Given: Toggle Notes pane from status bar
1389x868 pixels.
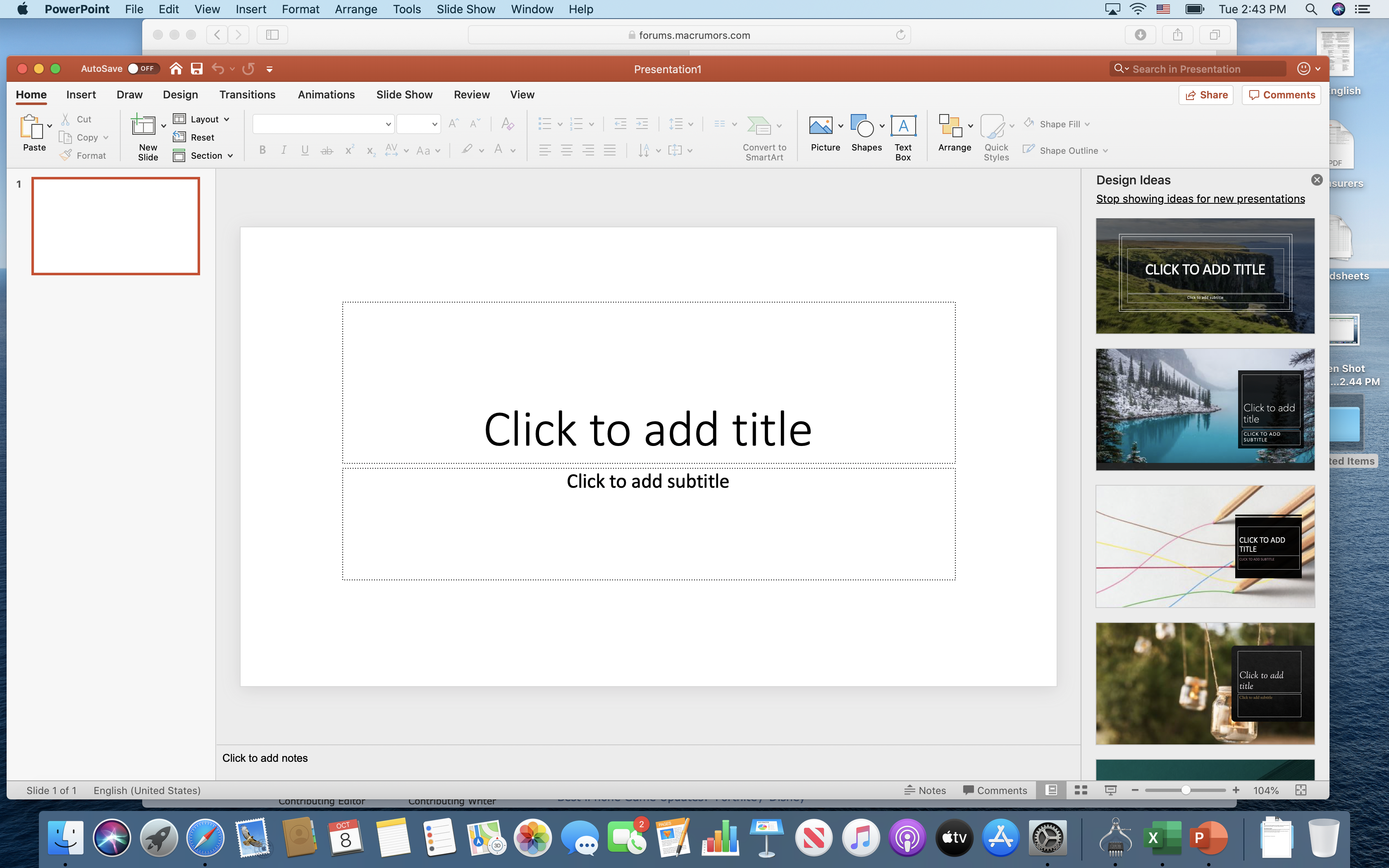Looking at the screenshot, I should [x=925, y=790].
